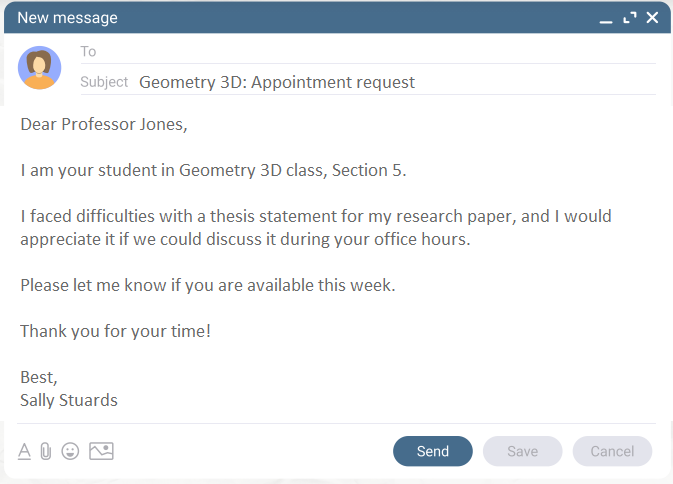This screenshot has height=484, width=673.
Task: Attach a file with paperclip icon
Action: [x=46, y=451]
